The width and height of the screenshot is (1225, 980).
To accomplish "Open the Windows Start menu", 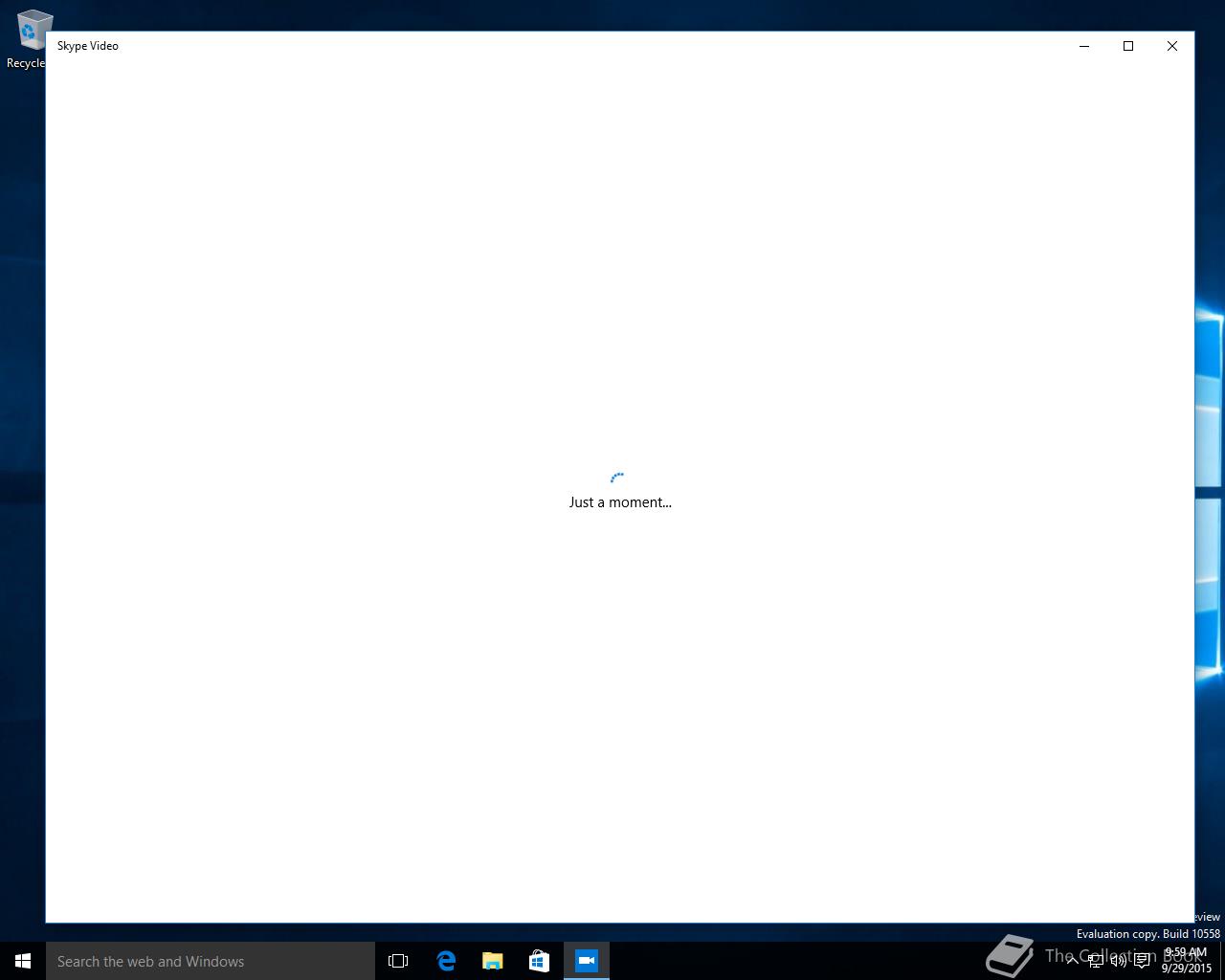I will 23,961.
